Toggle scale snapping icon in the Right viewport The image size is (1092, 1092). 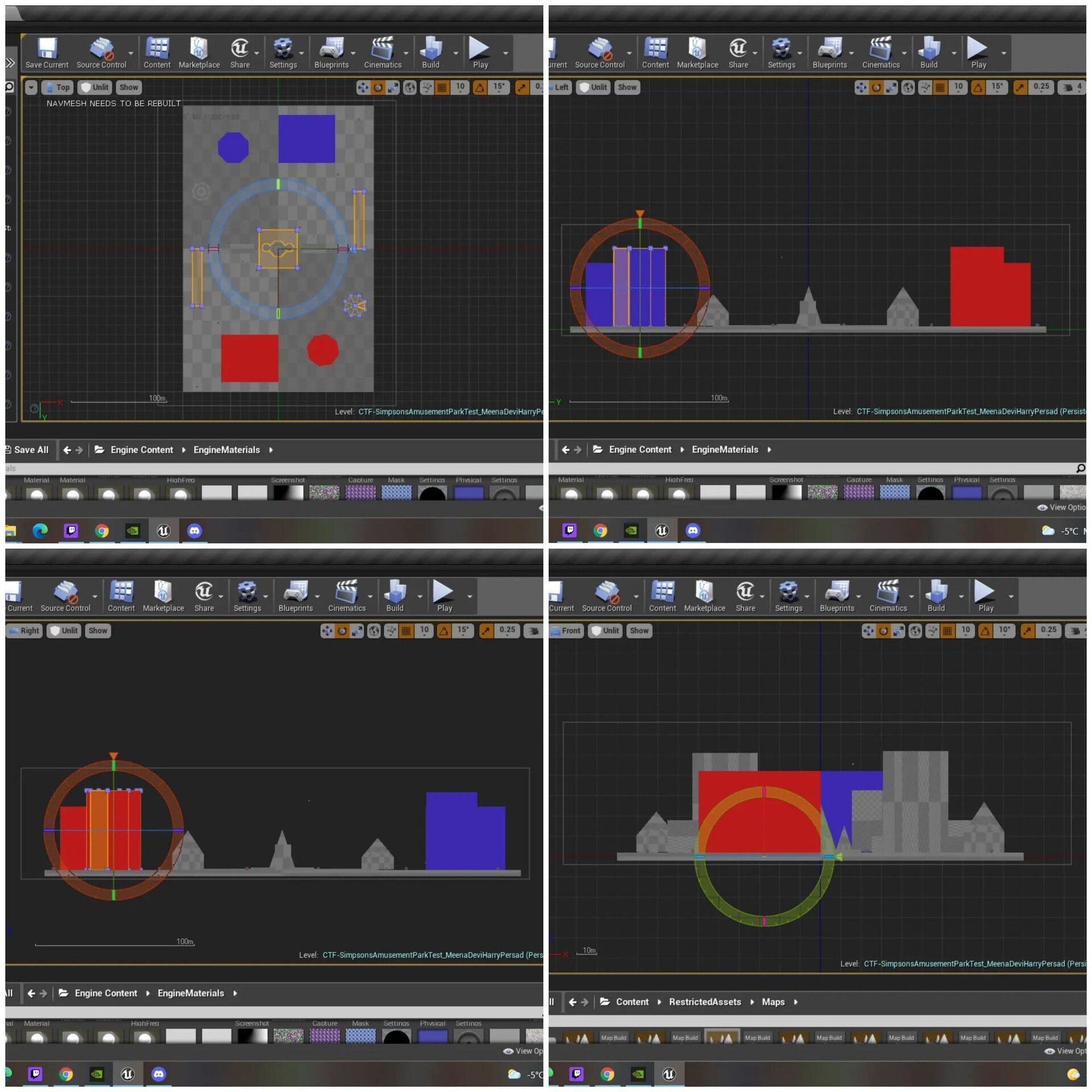(486, 631)
